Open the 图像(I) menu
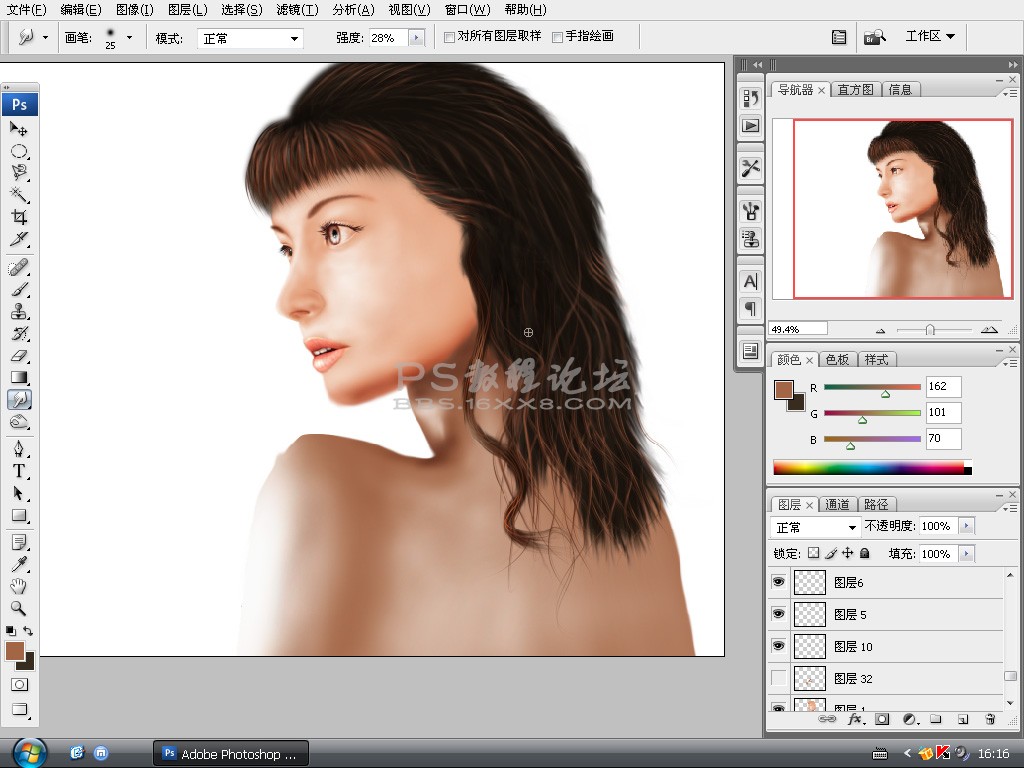 point(135,10)
